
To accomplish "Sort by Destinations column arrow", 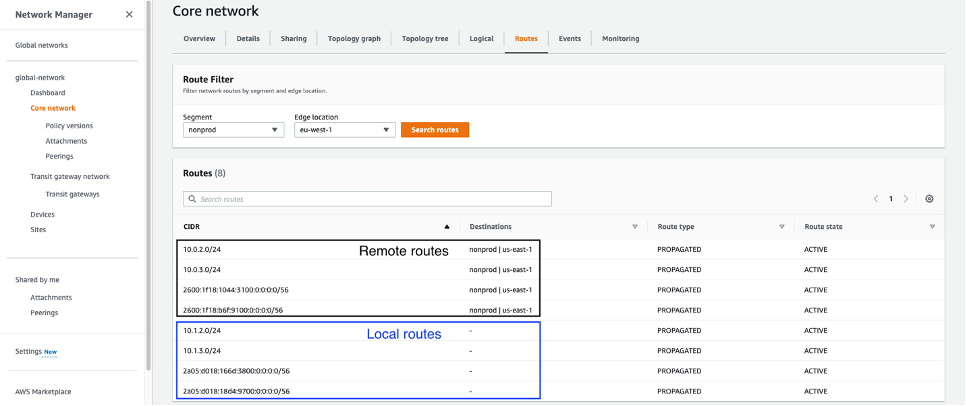I will click(635, 227).
